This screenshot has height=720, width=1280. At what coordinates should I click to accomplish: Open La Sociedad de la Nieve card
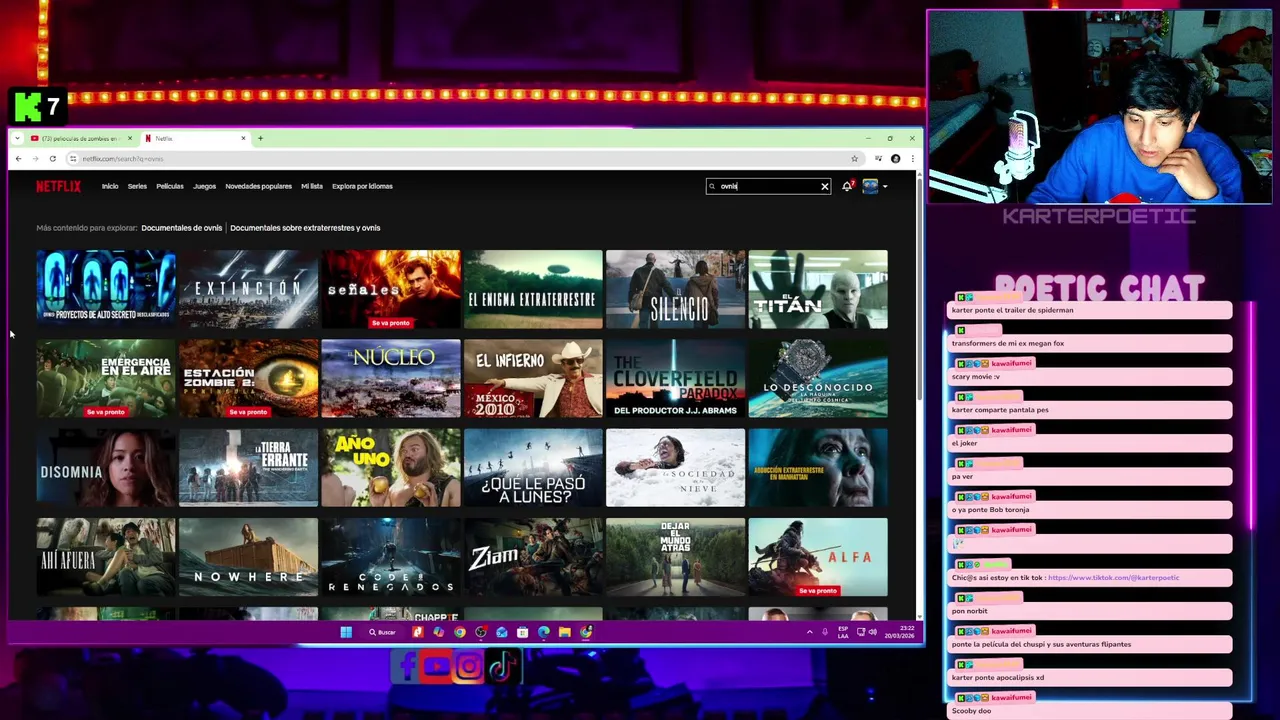pyautogui.click(x=676, y=467)
